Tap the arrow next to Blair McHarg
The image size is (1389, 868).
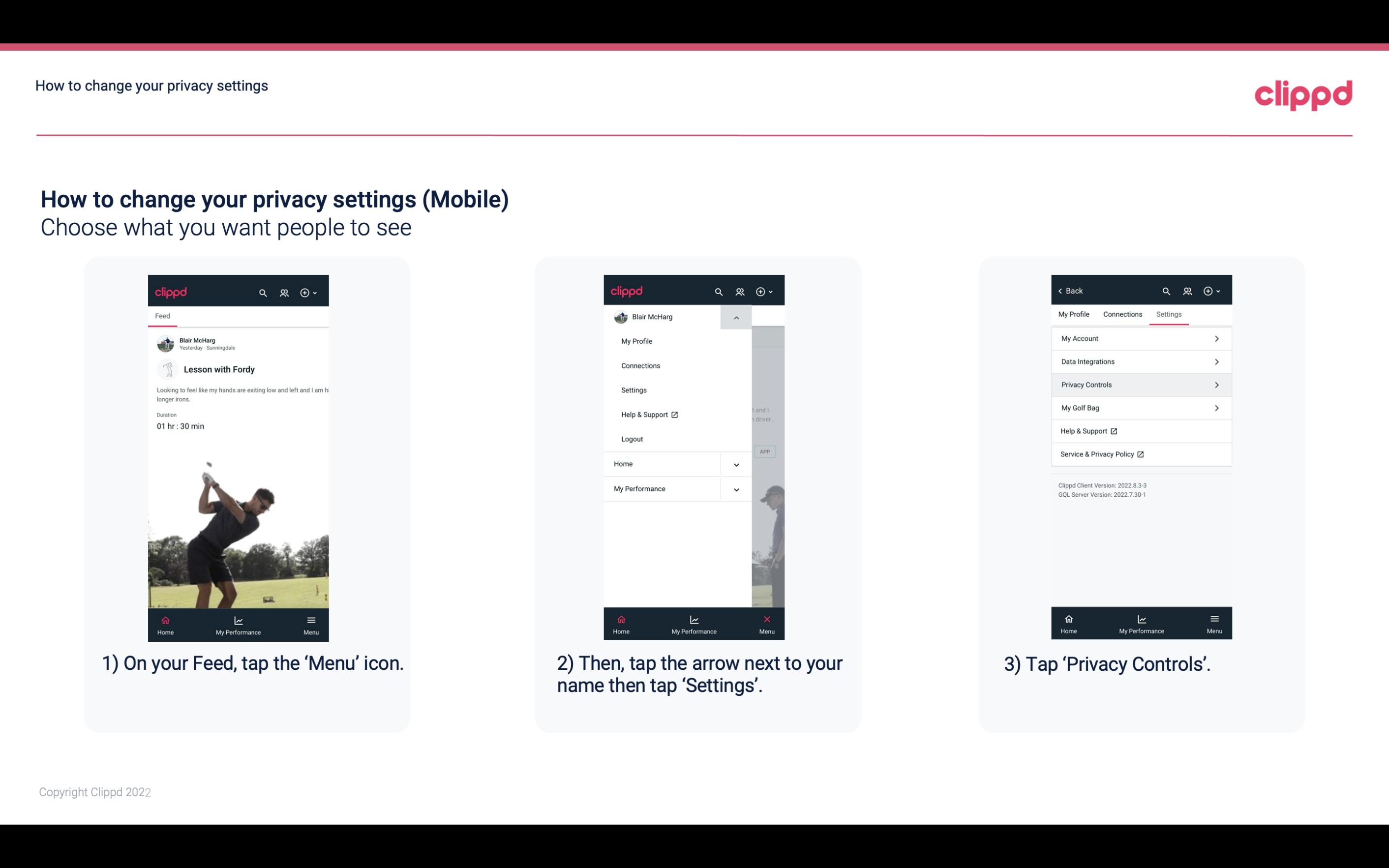[737, 317]
